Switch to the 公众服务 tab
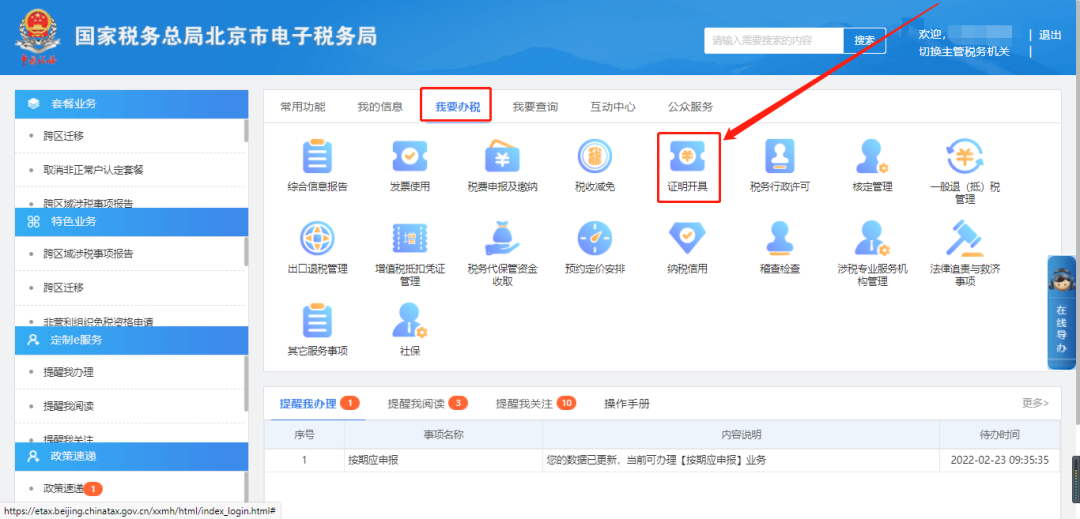 690,107
